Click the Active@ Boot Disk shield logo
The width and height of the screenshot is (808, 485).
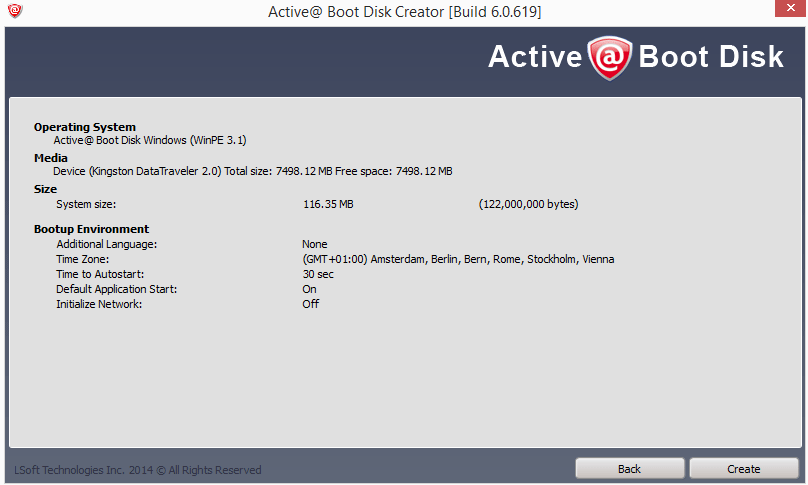click(x=610, y=58)
